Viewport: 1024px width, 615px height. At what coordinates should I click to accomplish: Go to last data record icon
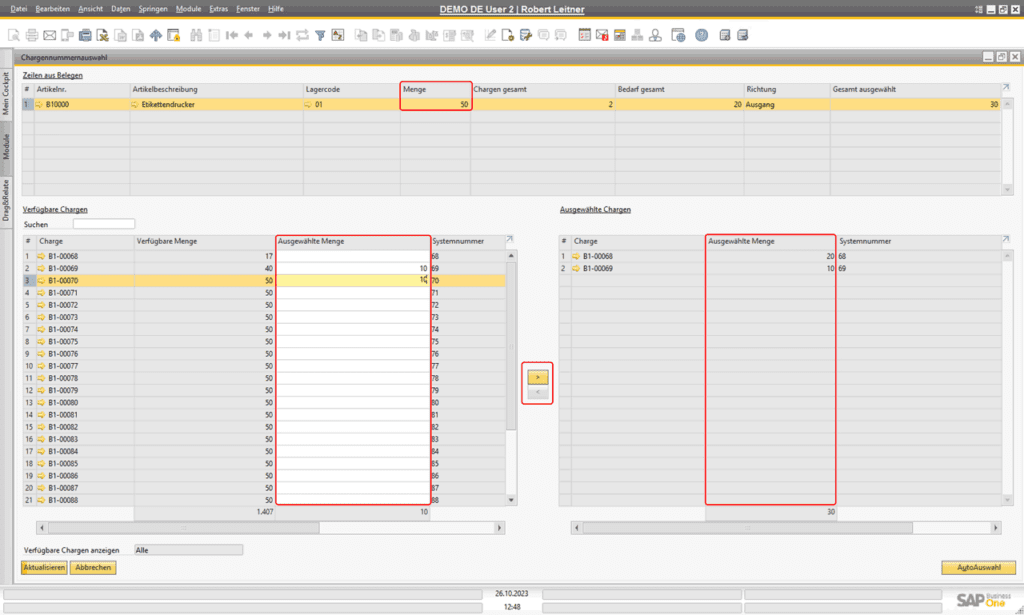click(284, 35)
